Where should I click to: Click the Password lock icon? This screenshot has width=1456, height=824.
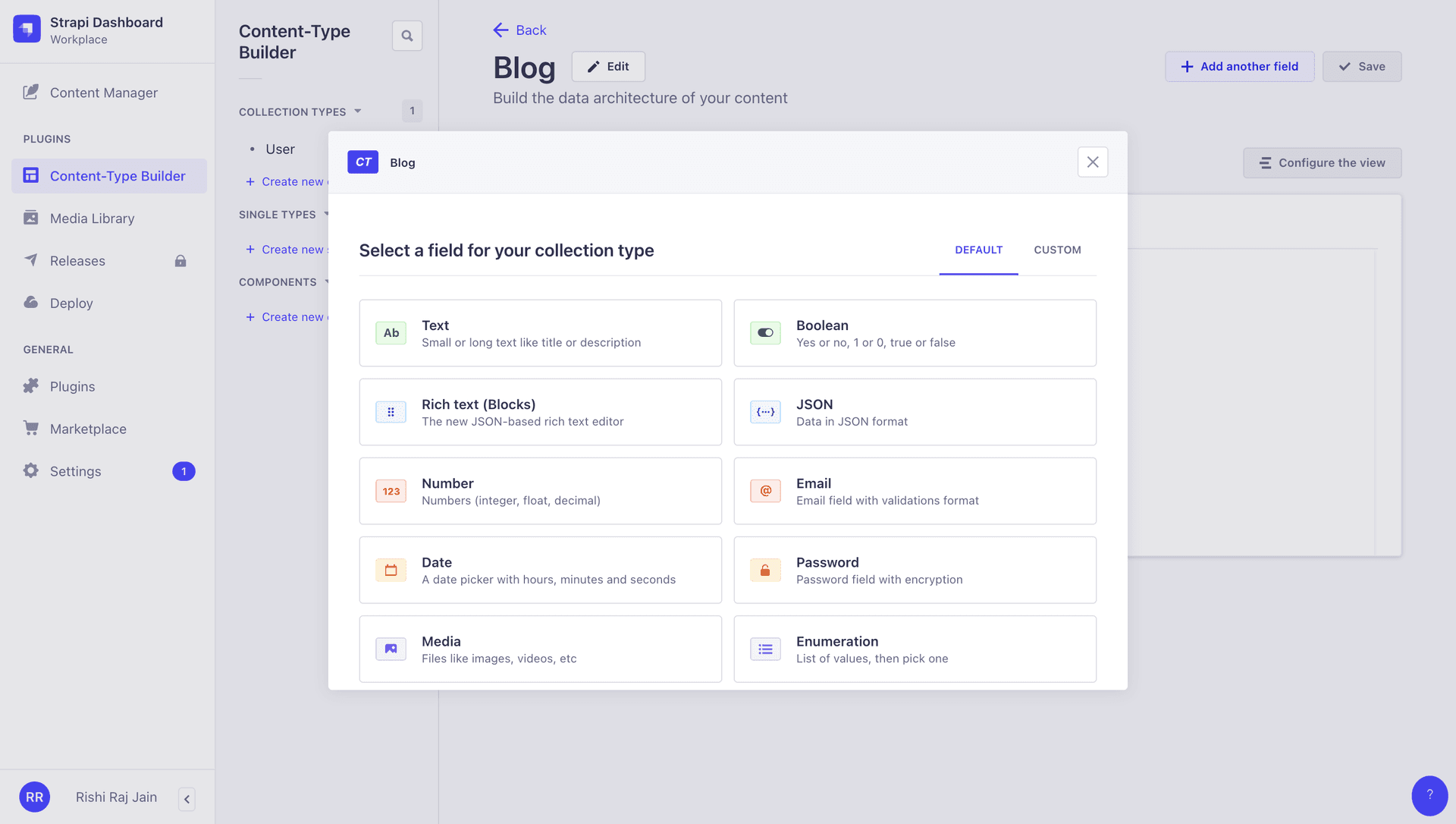tap(765, 570)
